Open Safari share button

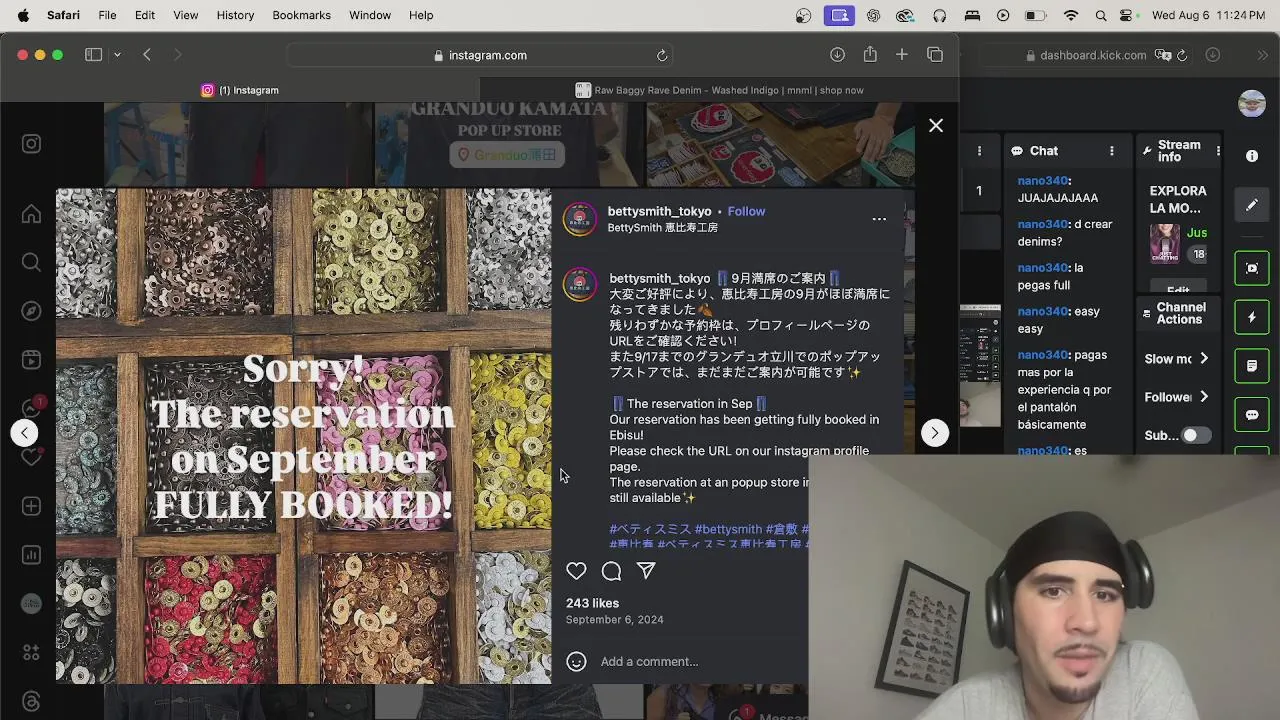point(870,55)
